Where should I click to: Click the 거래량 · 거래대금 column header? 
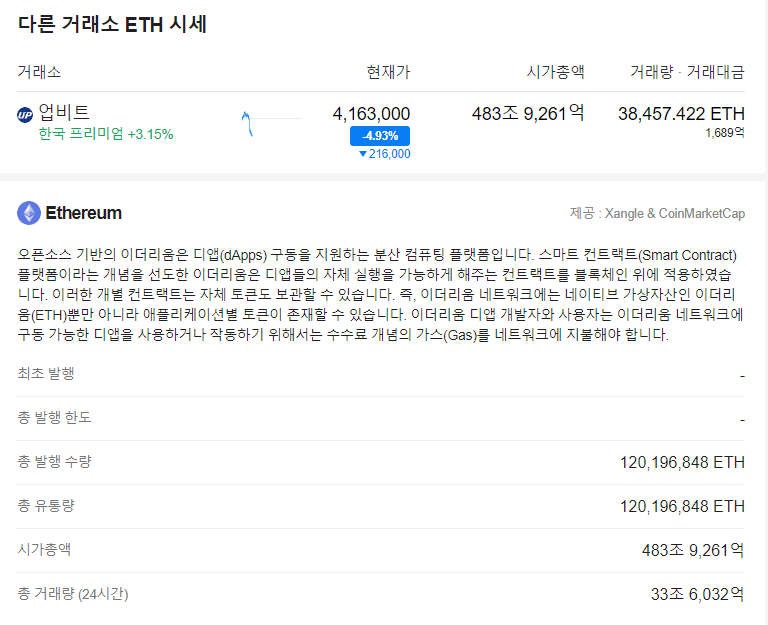point(687,72)
